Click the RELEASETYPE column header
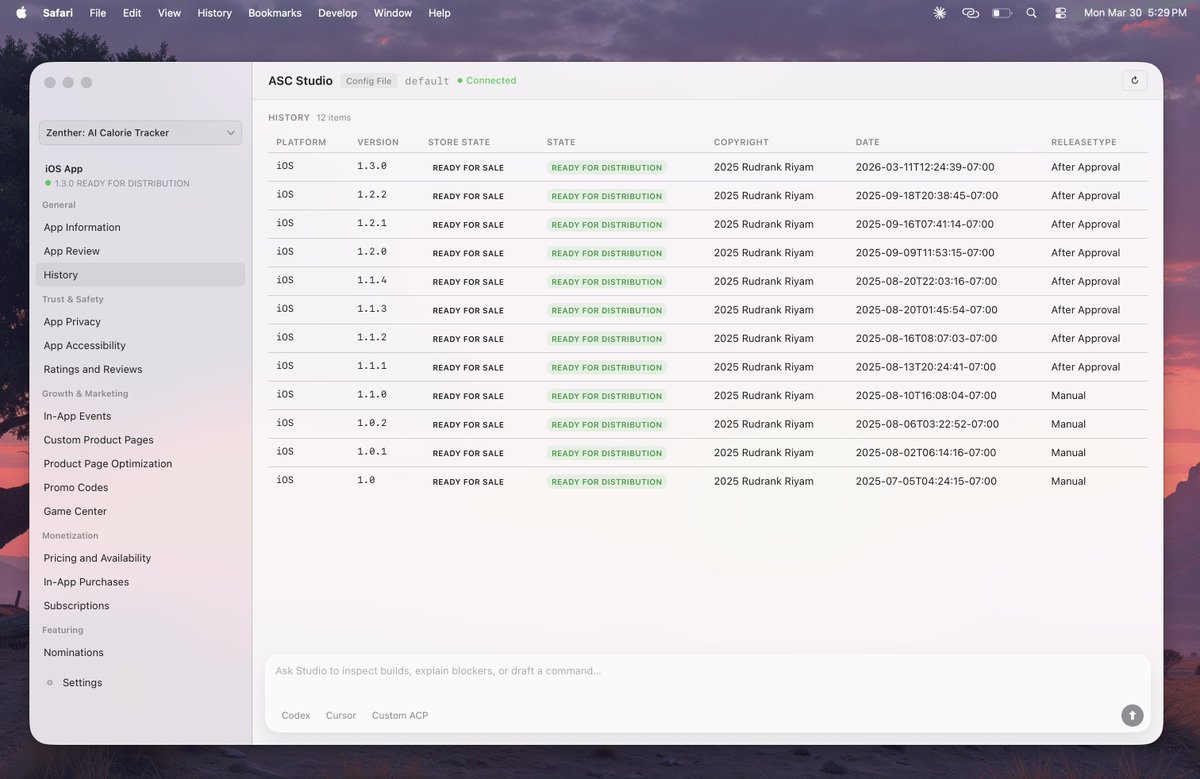The width and height of the screenshot is (1200, 779). pos(1084,142)
